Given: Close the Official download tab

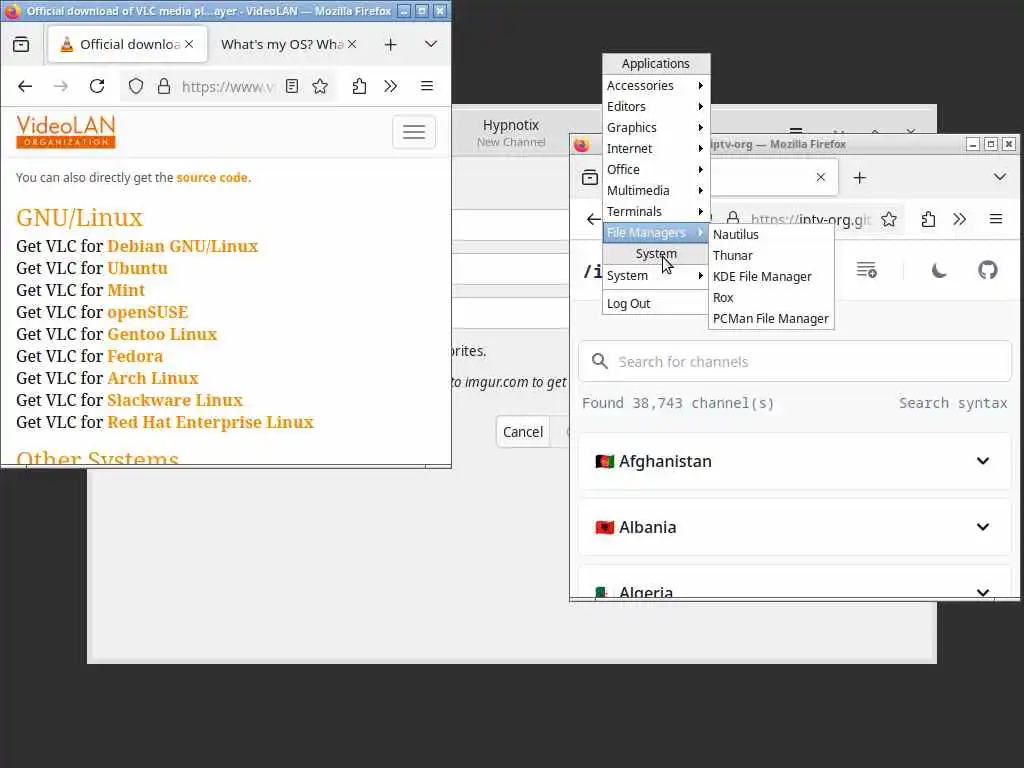Looking at the screenshot, I should point(189,44).
